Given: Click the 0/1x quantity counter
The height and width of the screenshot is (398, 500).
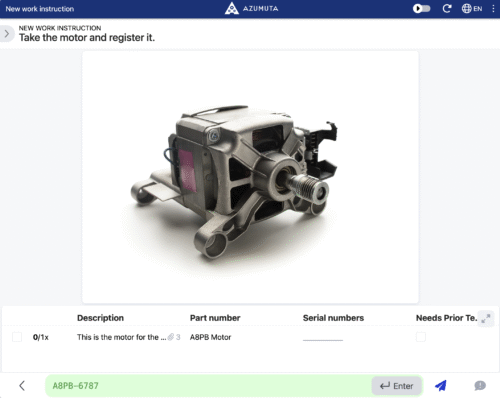Looking at the screenshot, I should pyautogui.click(x=41, y=337).
